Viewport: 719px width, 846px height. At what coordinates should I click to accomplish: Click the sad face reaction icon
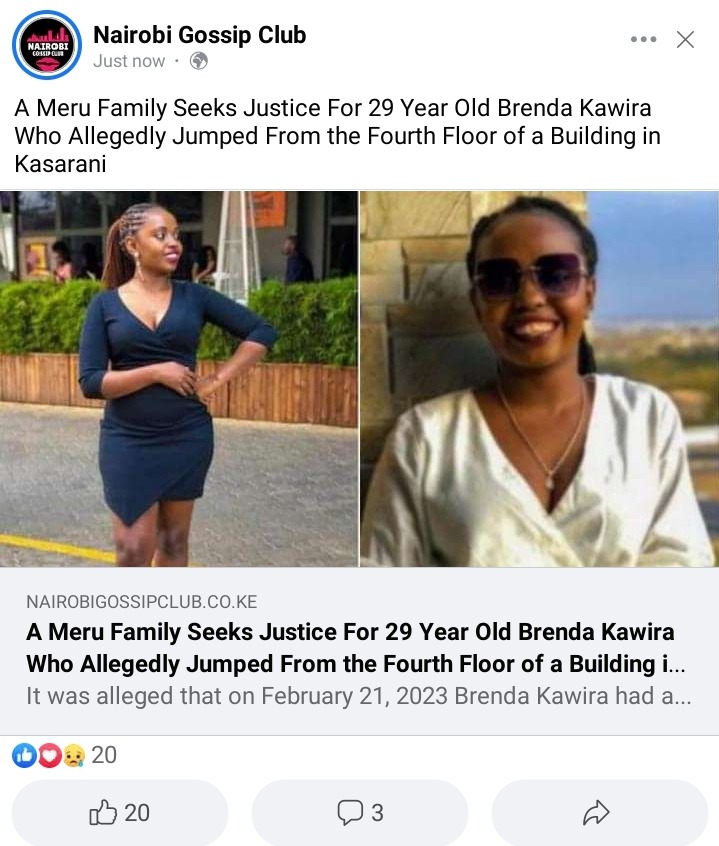click(74, 755)
